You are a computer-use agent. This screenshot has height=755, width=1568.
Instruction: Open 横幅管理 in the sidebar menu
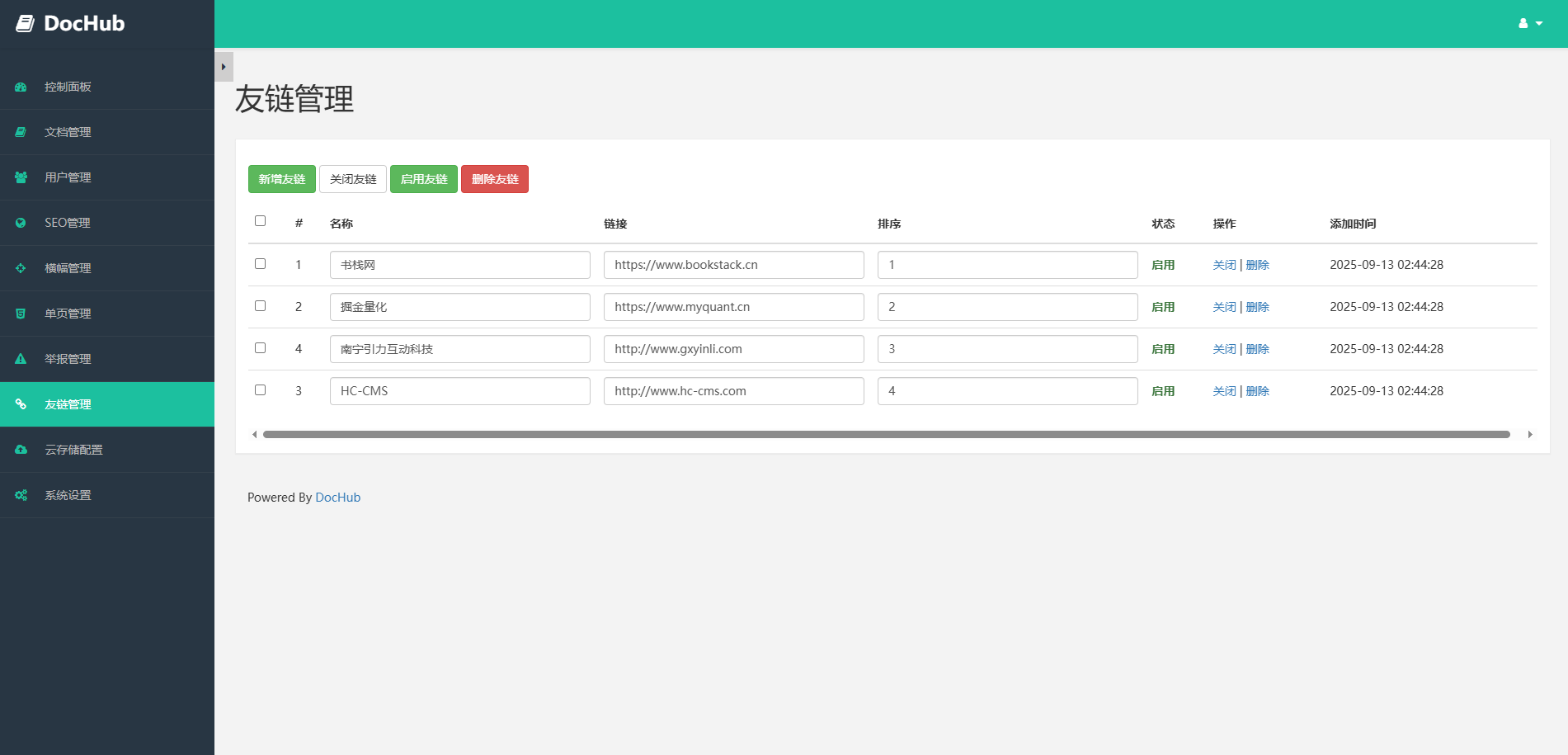click(68, 268)
